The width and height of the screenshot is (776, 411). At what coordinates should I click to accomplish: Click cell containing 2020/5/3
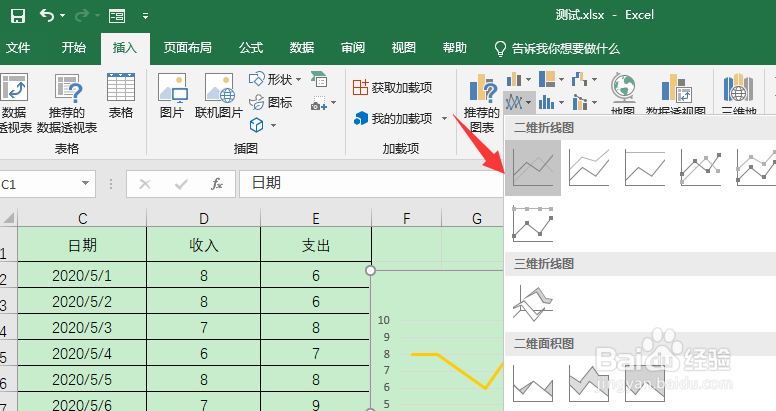coord(82,327)
